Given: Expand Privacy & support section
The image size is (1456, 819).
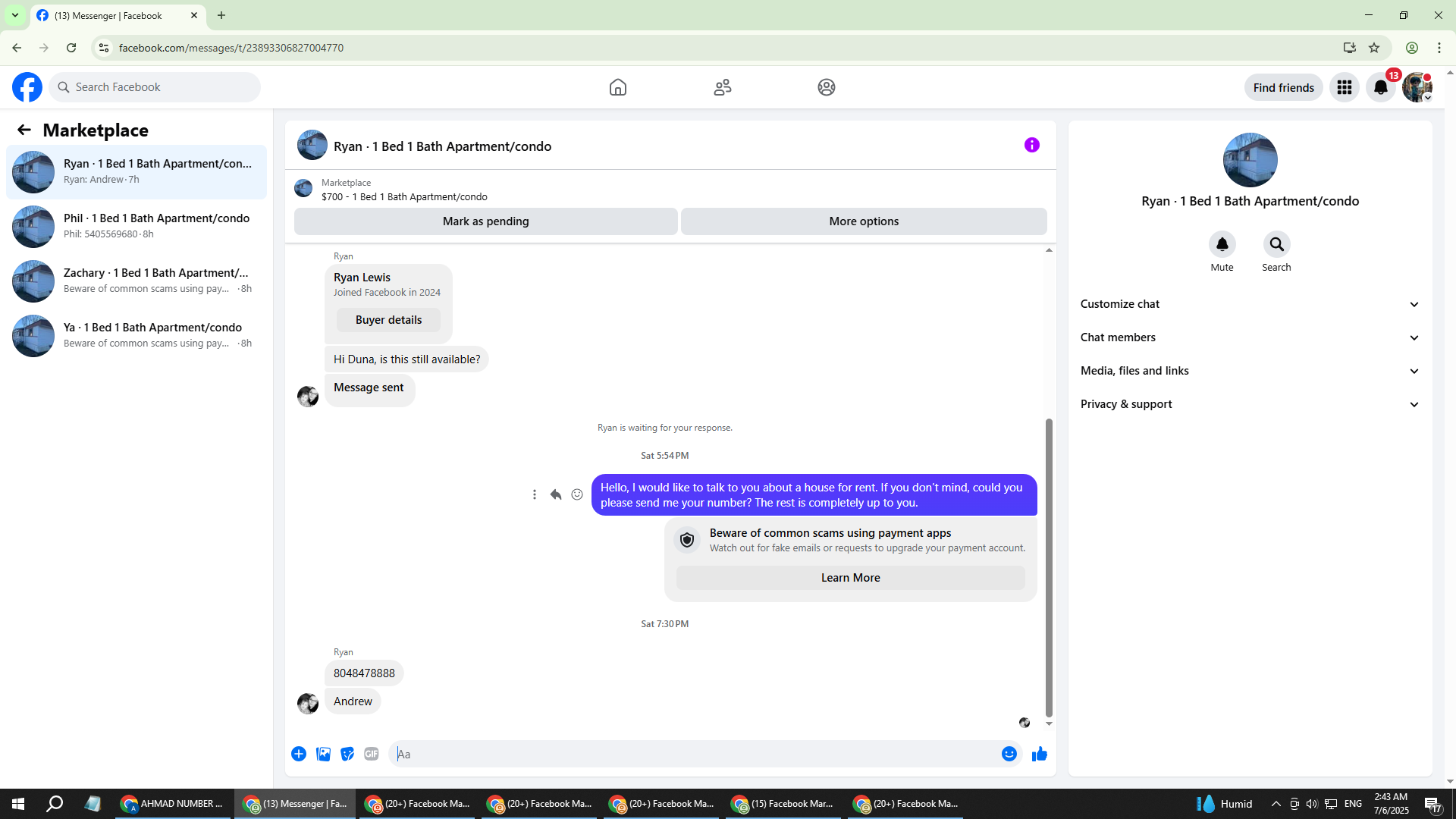Looking at the screenshot, I should 1249,404.
